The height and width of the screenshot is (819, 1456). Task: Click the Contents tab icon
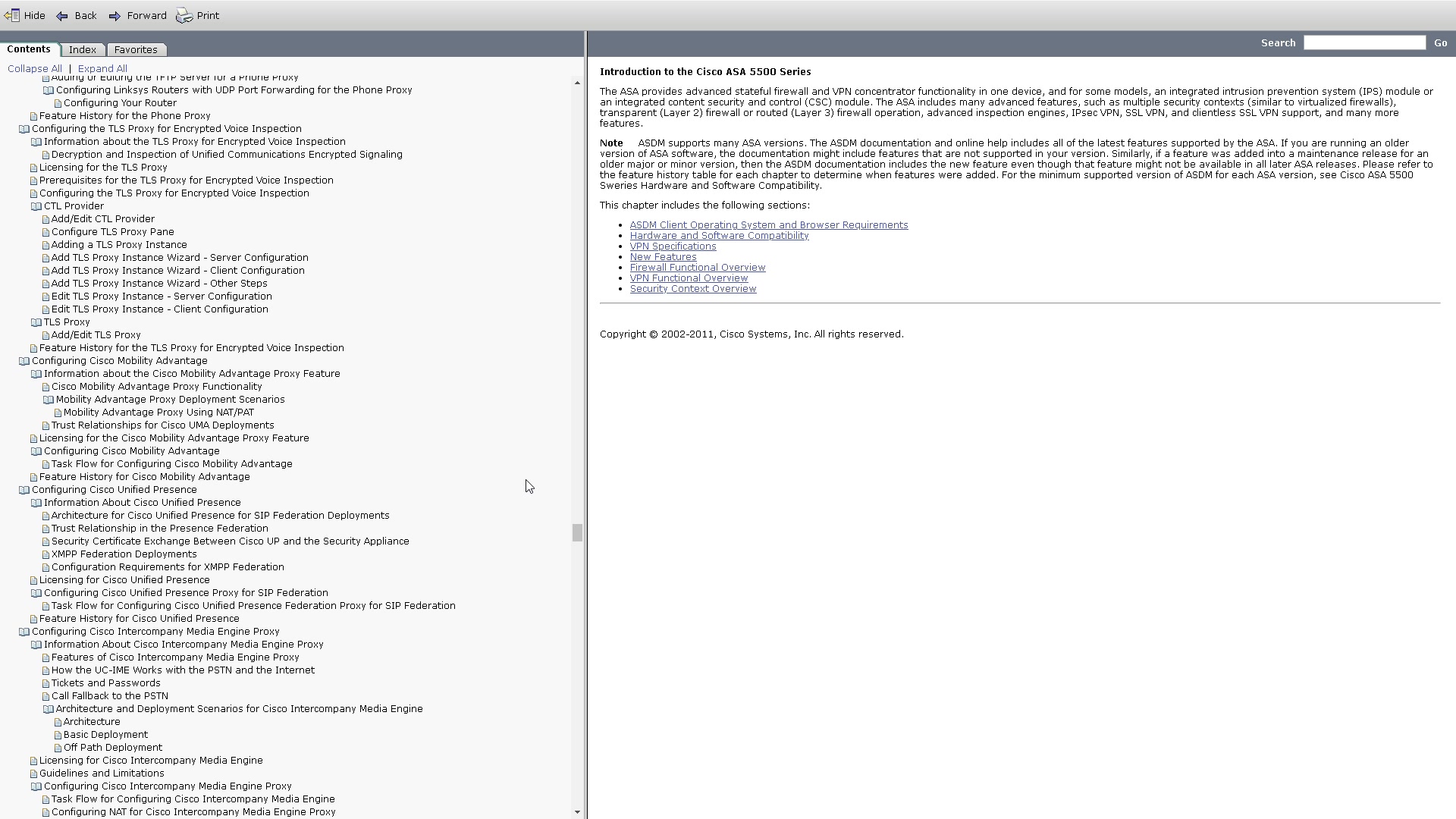click(x=28, y=49)
